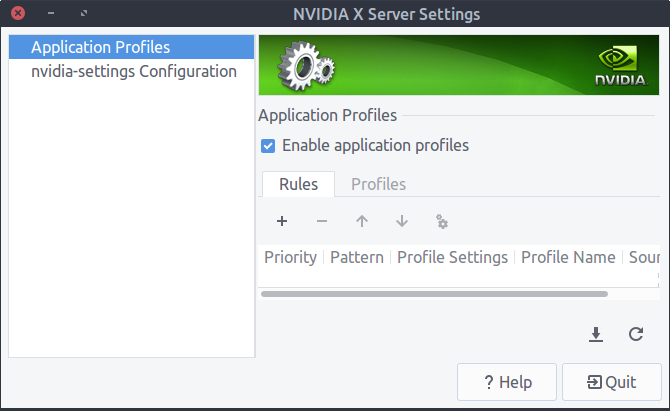Viewport: 670px width, 411px height.
Task: Reload profiles with the refresh icon
Action: coord(636,334)
